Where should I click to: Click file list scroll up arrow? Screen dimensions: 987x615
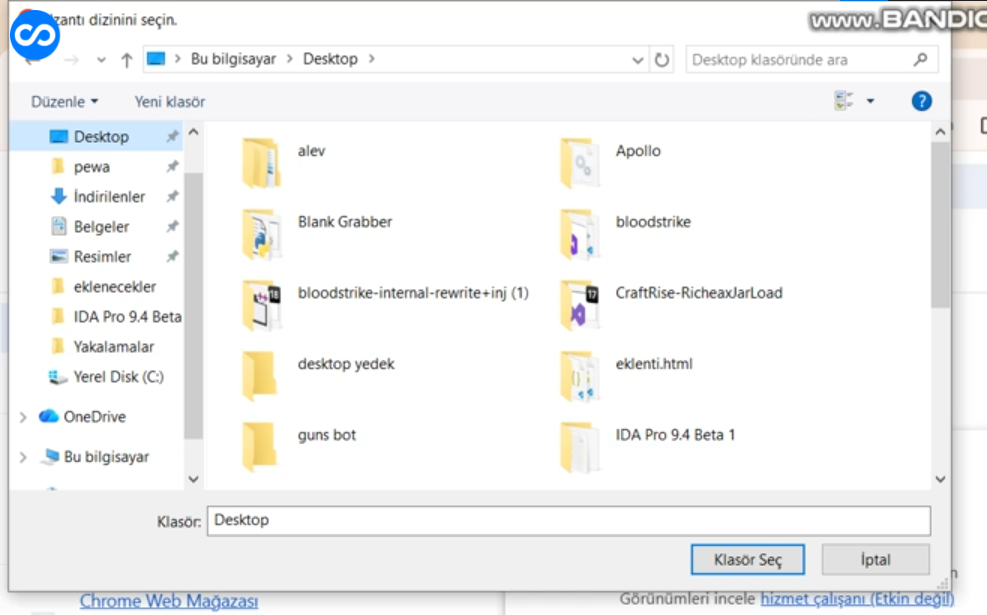click(940, 132)
